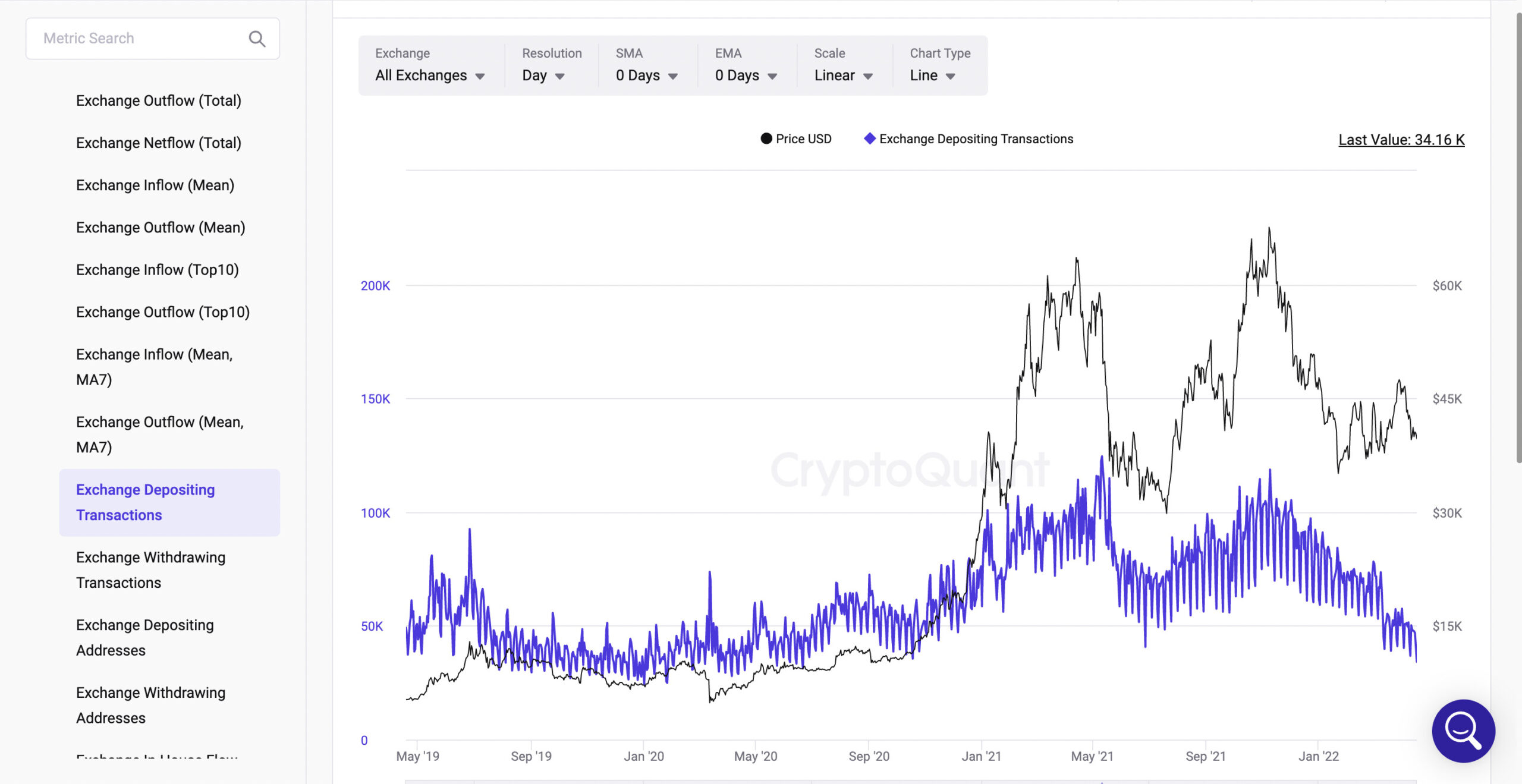Open the chat support bubble icon
The width and height of the screenshot is (1522, 784).
(x=1463, y=731)
